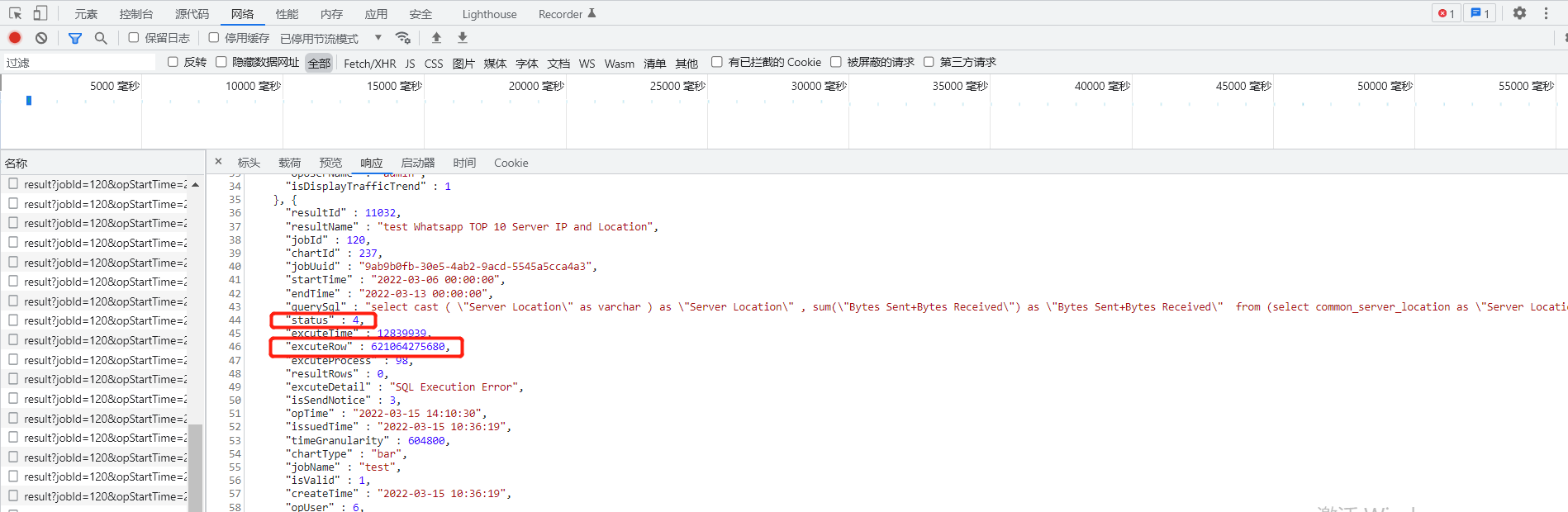The width and height of the screenshot is (1568, 512).
Task: Open DevTools settings gear
Action: point(1519,13)
